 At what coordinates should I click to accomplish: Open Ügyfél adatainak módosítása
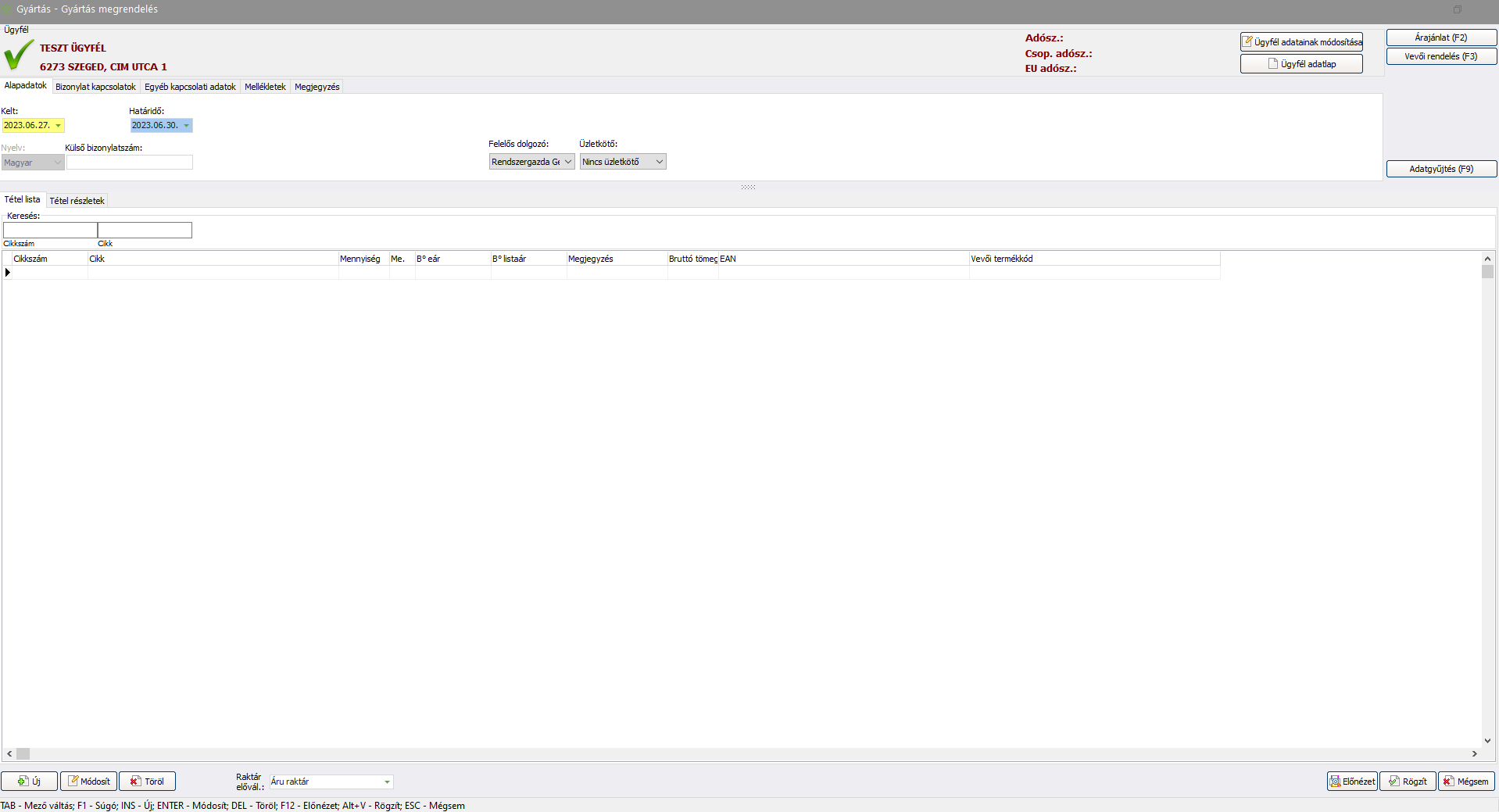1300,42
